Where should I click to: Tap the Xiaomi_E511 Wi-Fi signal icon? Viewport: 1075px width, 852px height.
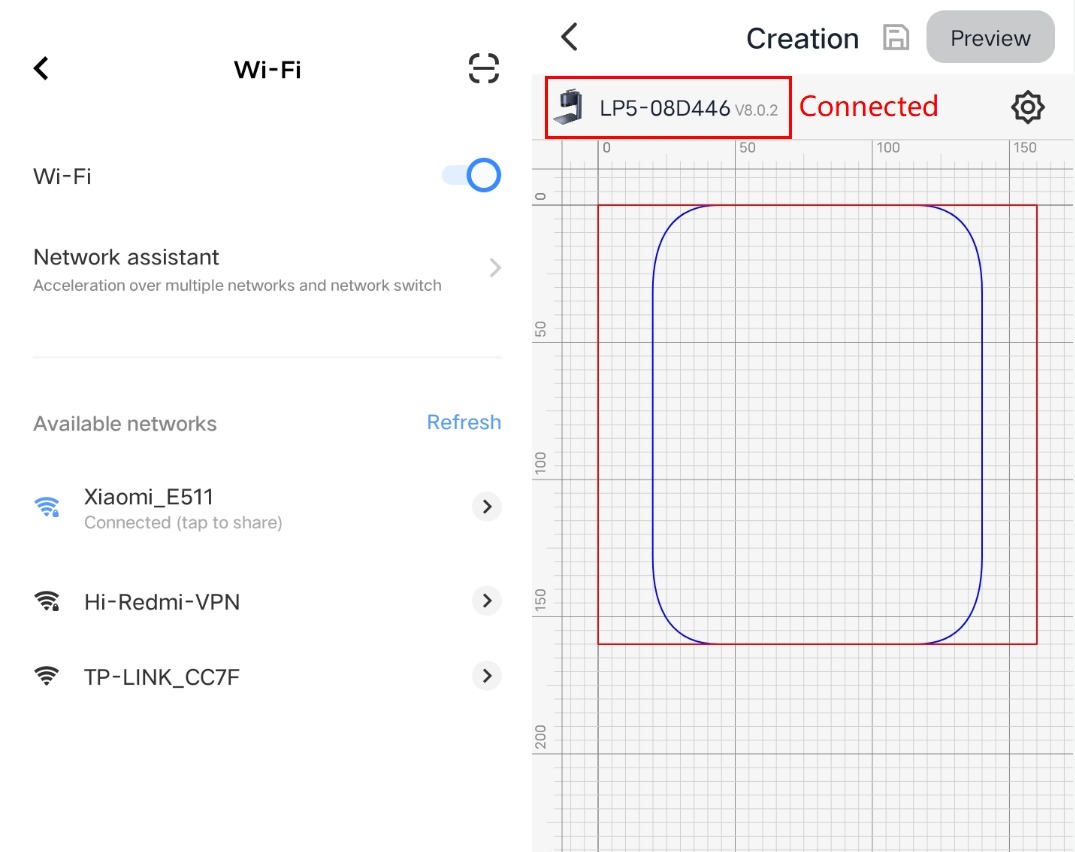point(47,507)
